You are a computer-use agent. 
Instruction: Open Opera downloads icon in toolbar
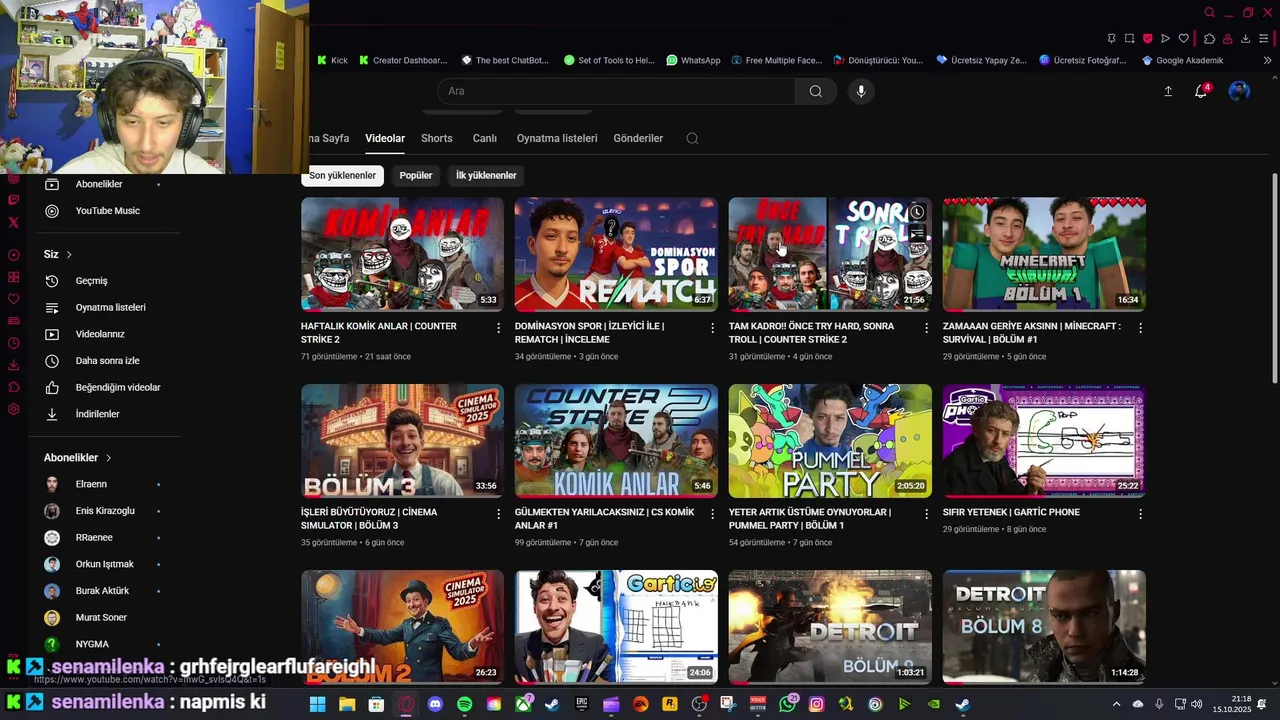1245,39
